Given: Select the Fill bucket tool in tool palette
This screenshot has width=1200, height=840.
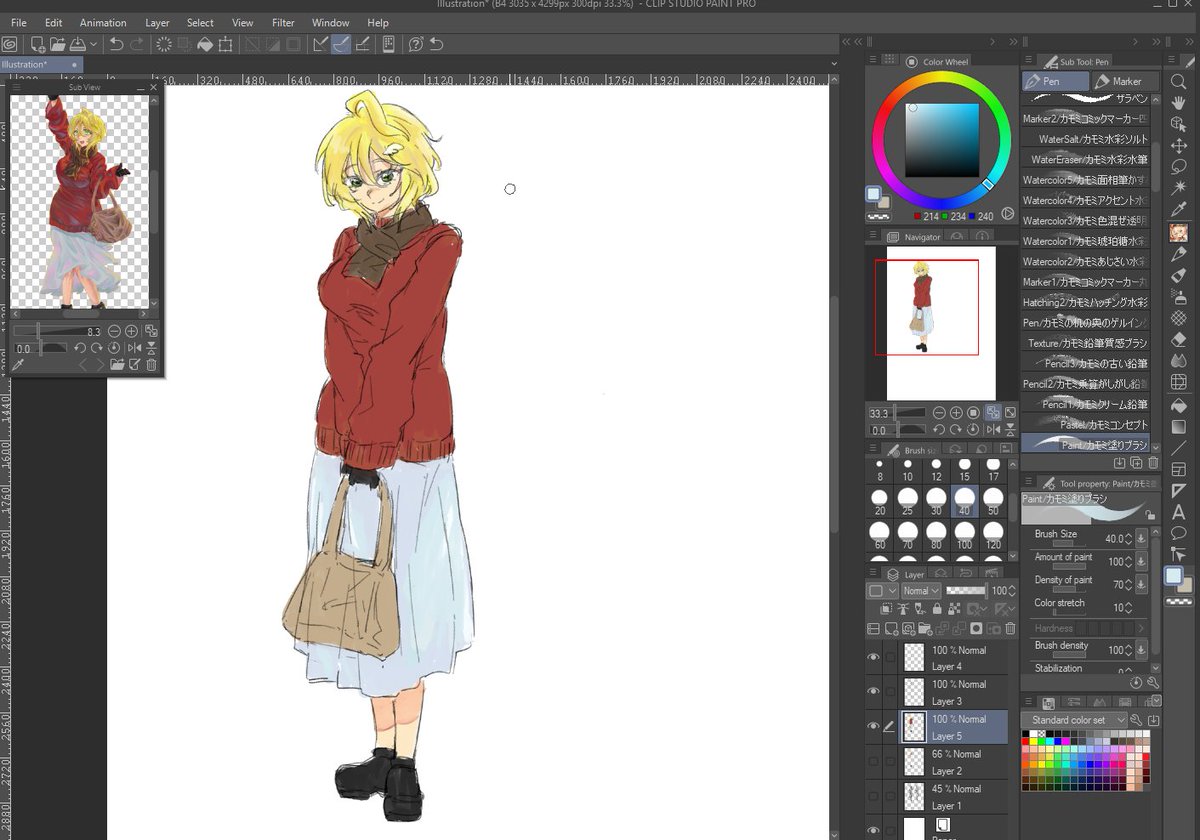Looking at the screenshot, I should point(1179,405).
